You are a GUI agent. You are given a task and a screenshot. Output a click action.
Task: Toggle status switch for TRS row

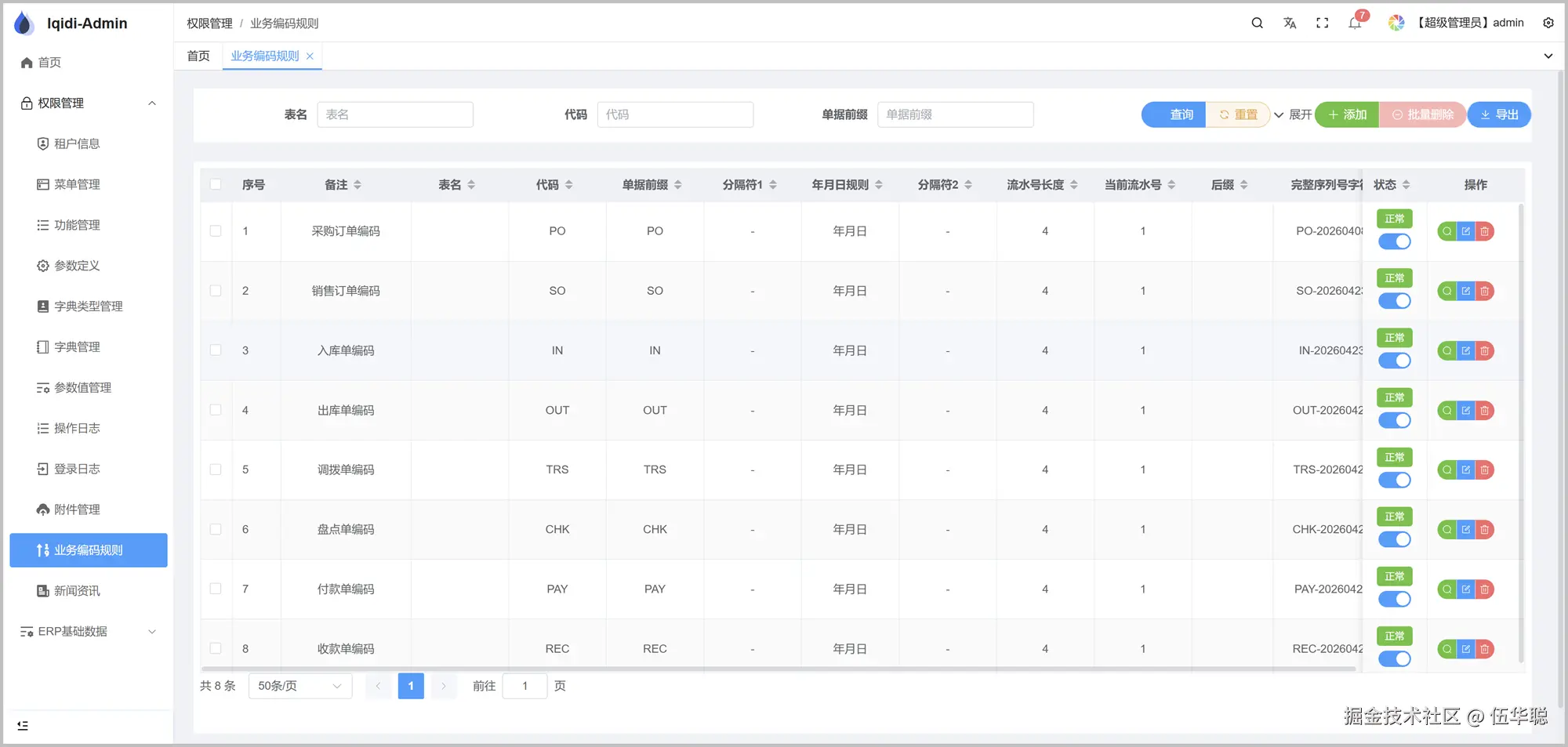[1395, 480]
